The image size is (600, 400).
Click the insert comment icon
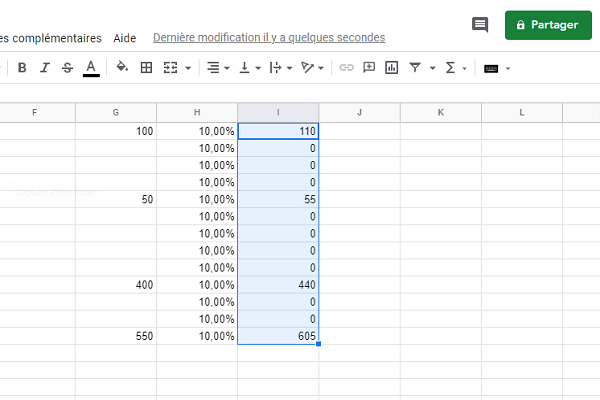[x=369, y=68]
